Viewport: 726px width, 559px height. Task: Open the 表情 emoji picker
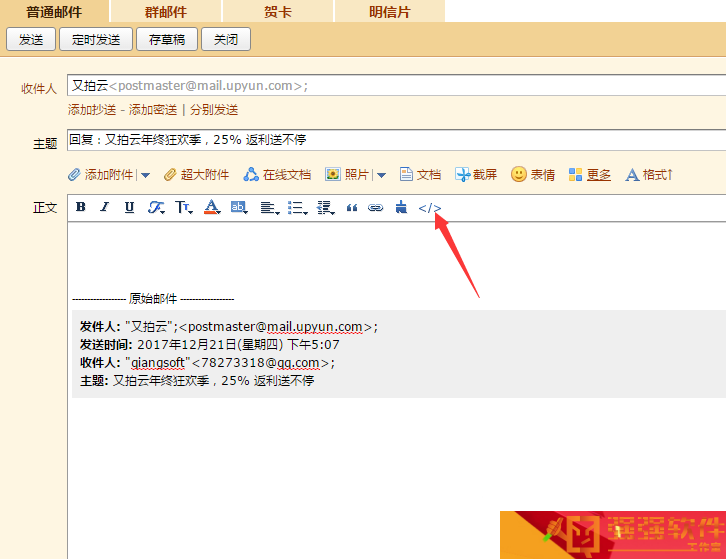(533, 174)
